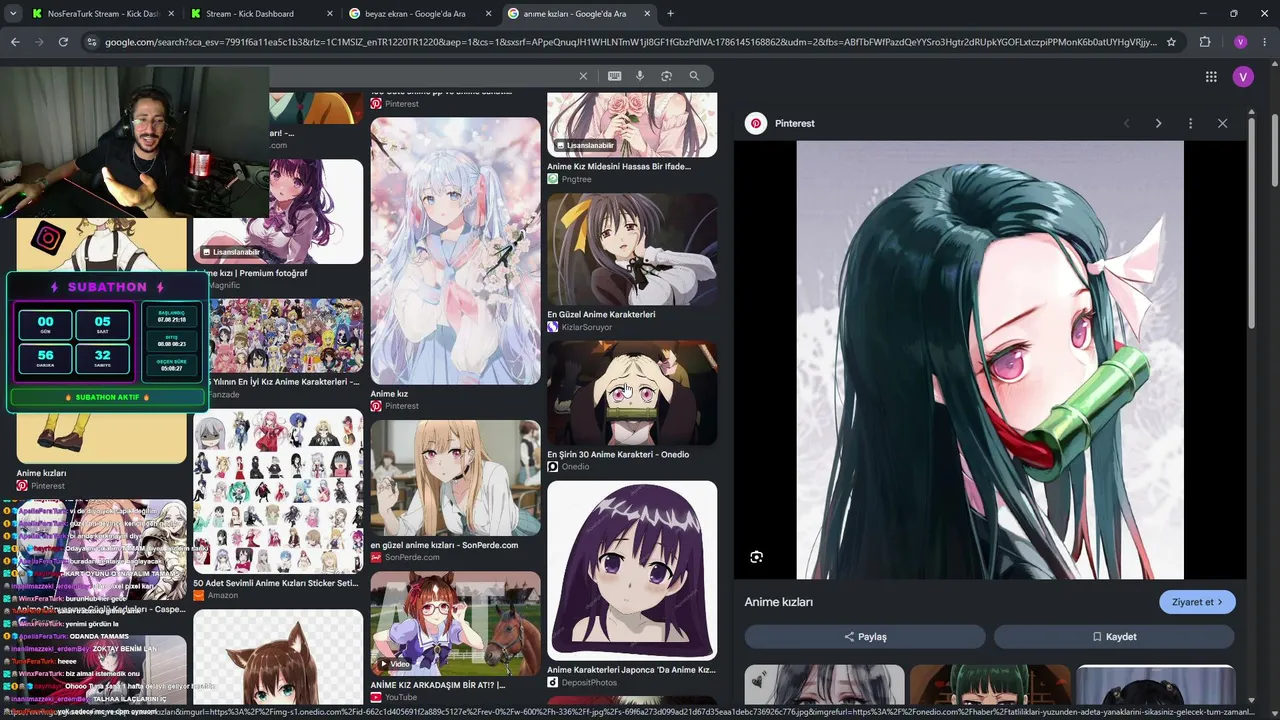1280x720 pixels.
Task: Open the on-screen keyboard input tool
Action: click(x=614, y=76)
